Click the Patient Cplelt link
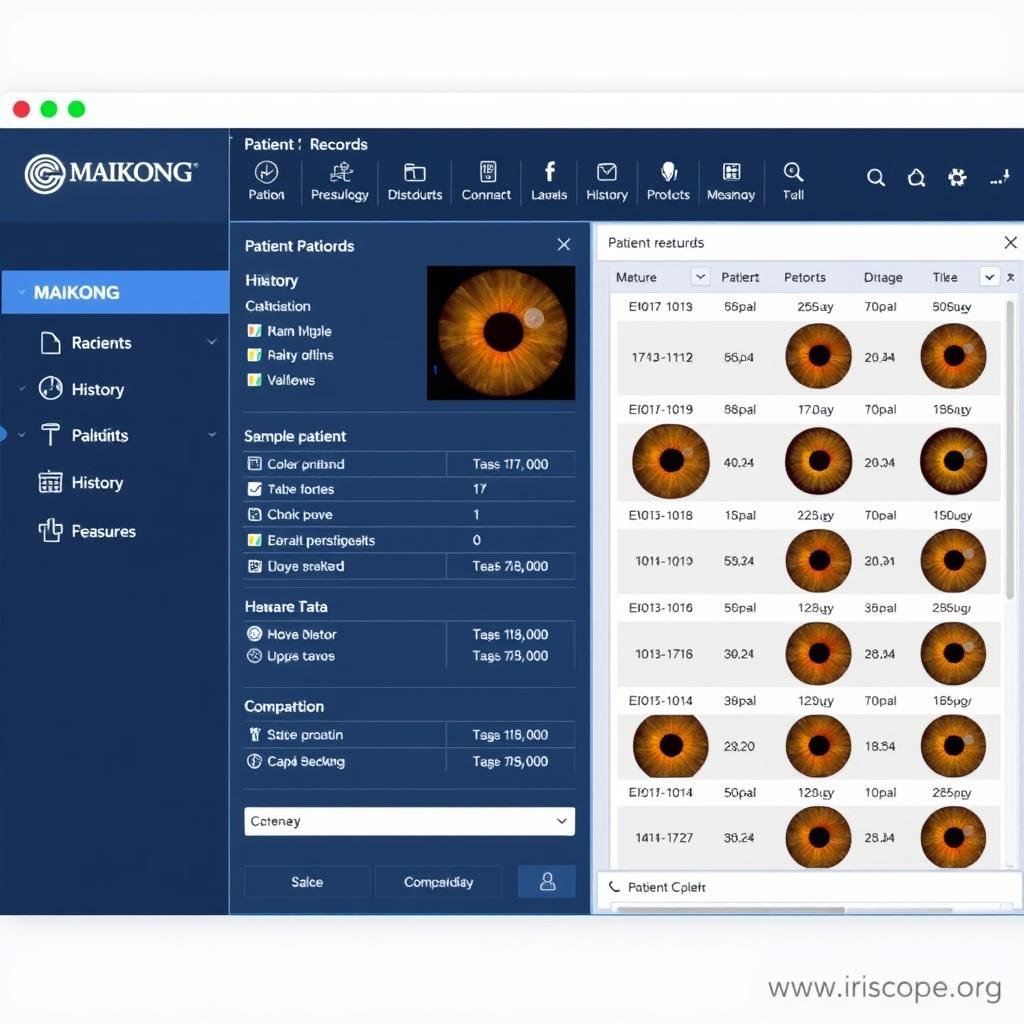 pyautogui.click(x=666, y=887)
